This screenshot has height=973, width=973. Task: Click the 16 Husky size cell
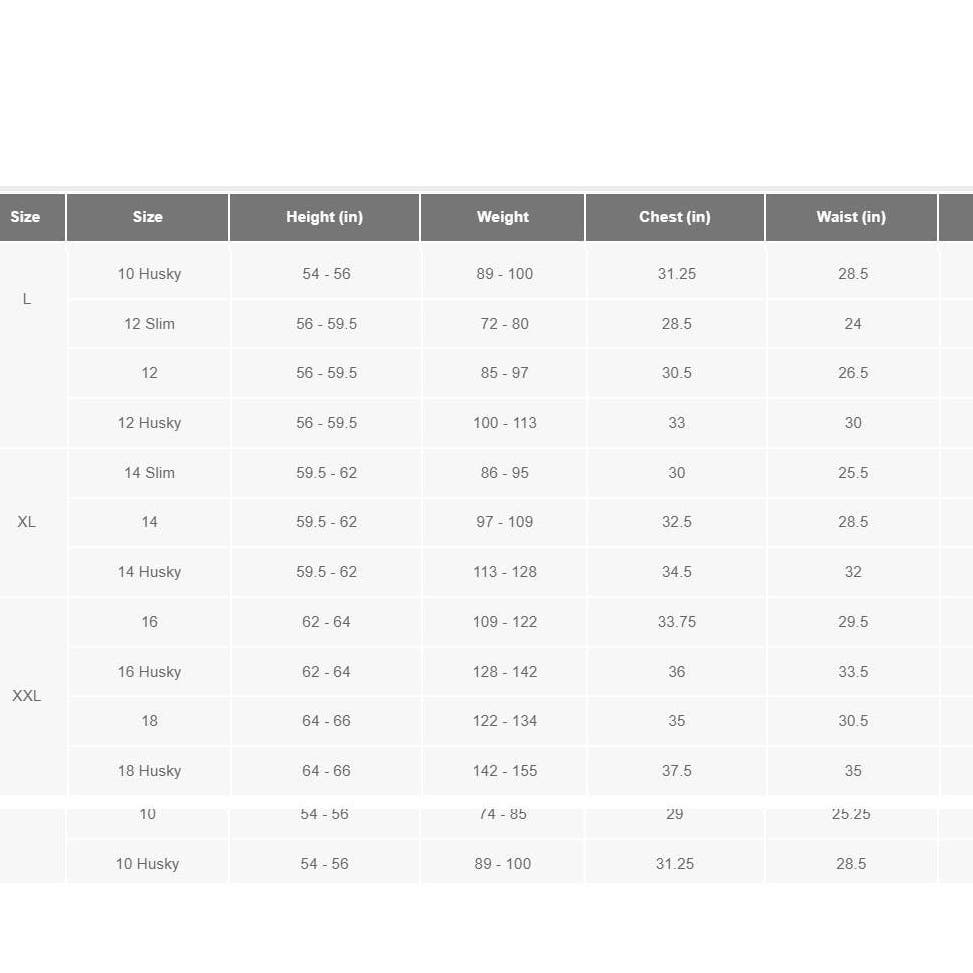coord(149,672)
